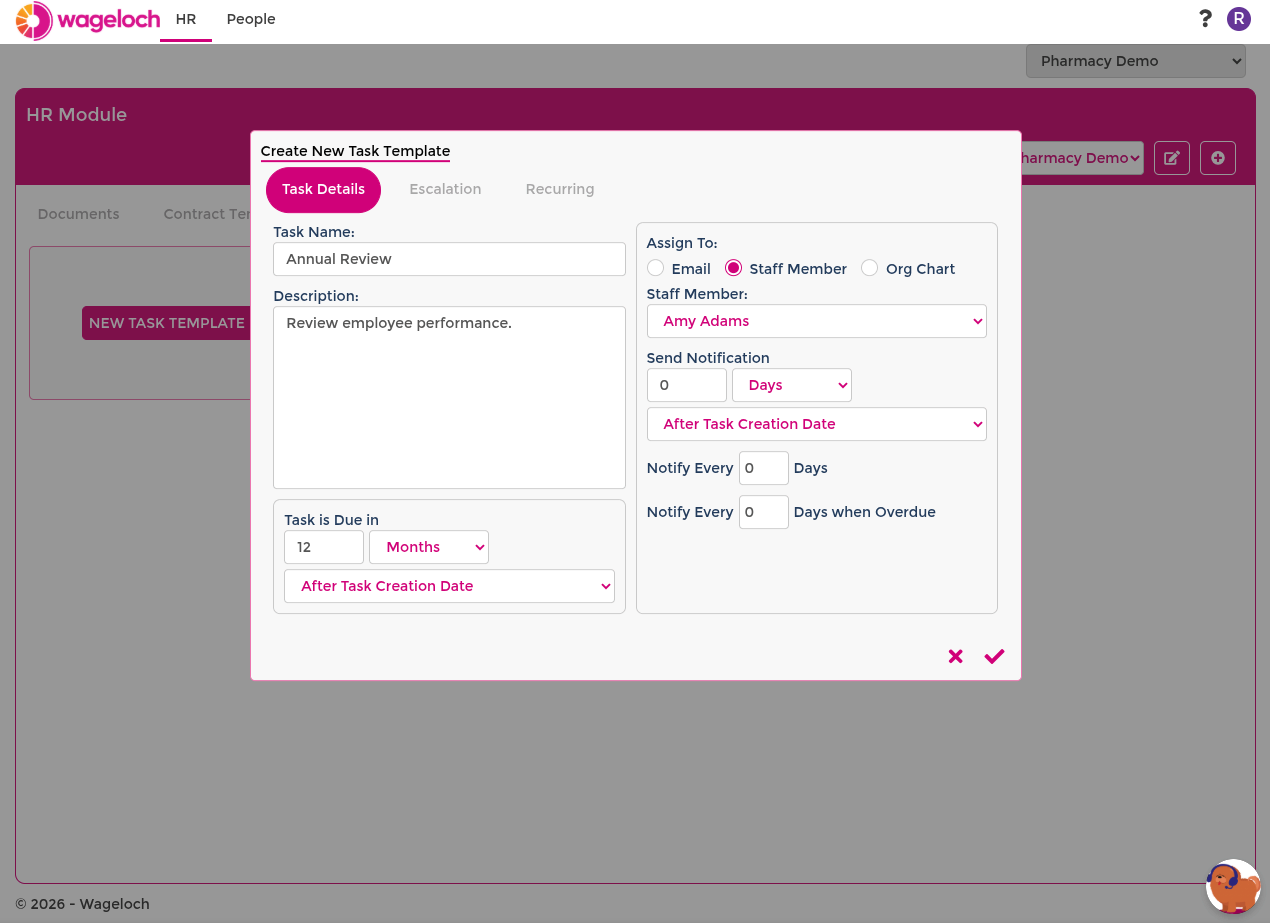Screen dimensions: 1270x923
Task: Open the Pharmacy Demo dropdown in HR Module header
Action: point(1081,158)
